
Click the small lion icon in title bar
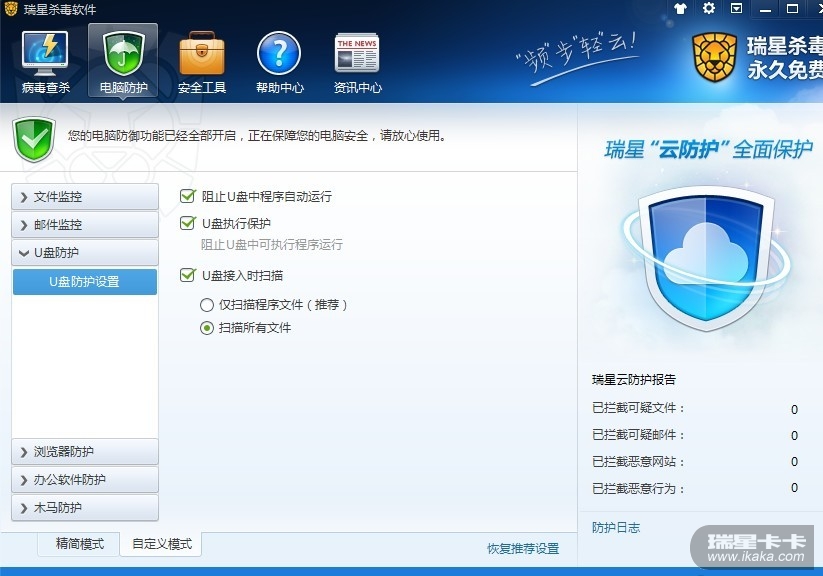click(x=10, y=8)
